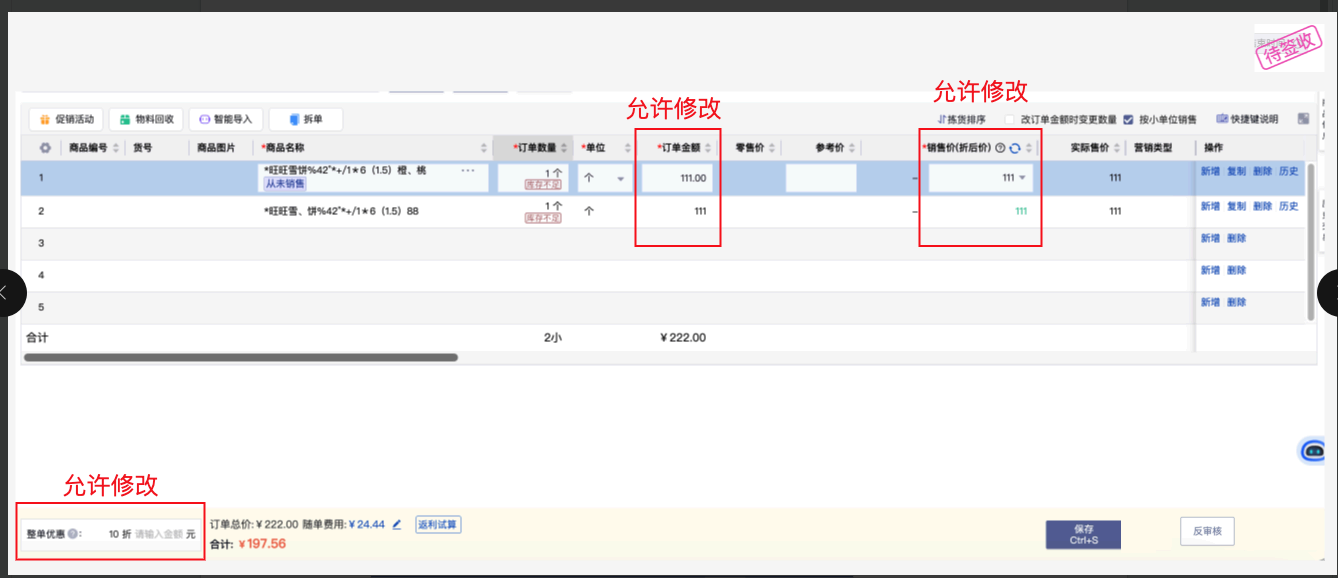The image size is (1338, 578).
Task: Click the fullscreen icon right of 快捷键说明
Action: 1303,119
